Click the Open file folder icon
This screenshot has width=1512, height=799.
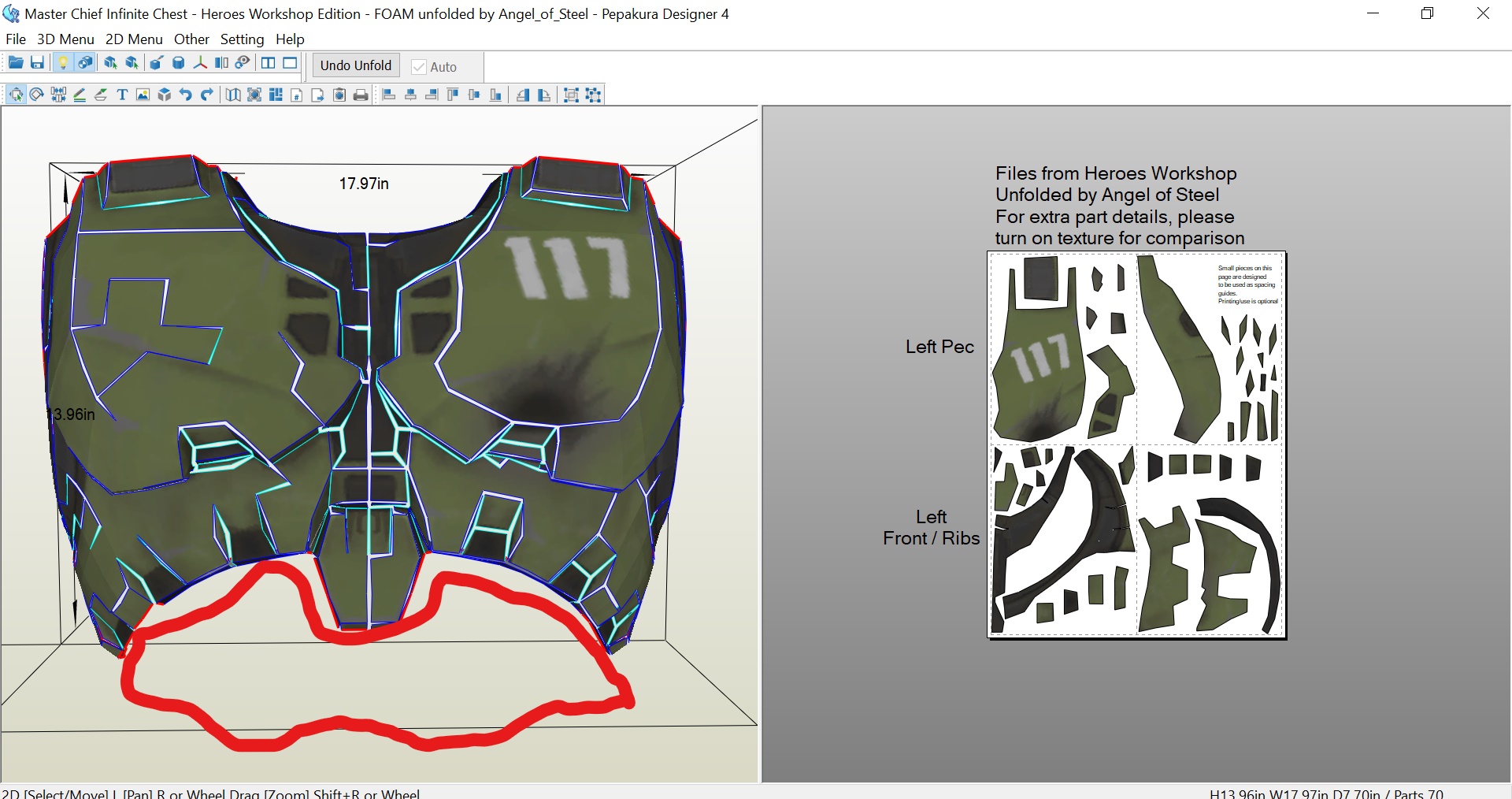[16, 63]
